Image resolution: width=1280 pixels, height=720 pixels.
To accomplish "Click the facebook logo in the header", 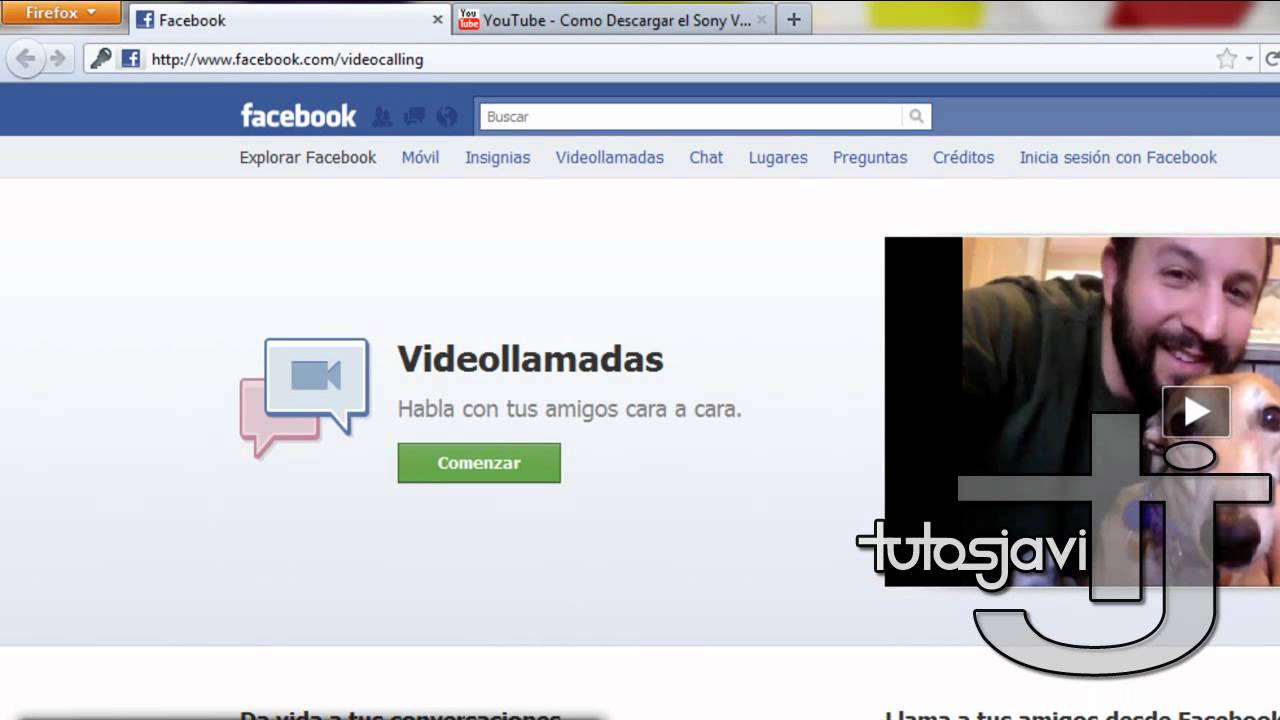I will tap(298, 116).
